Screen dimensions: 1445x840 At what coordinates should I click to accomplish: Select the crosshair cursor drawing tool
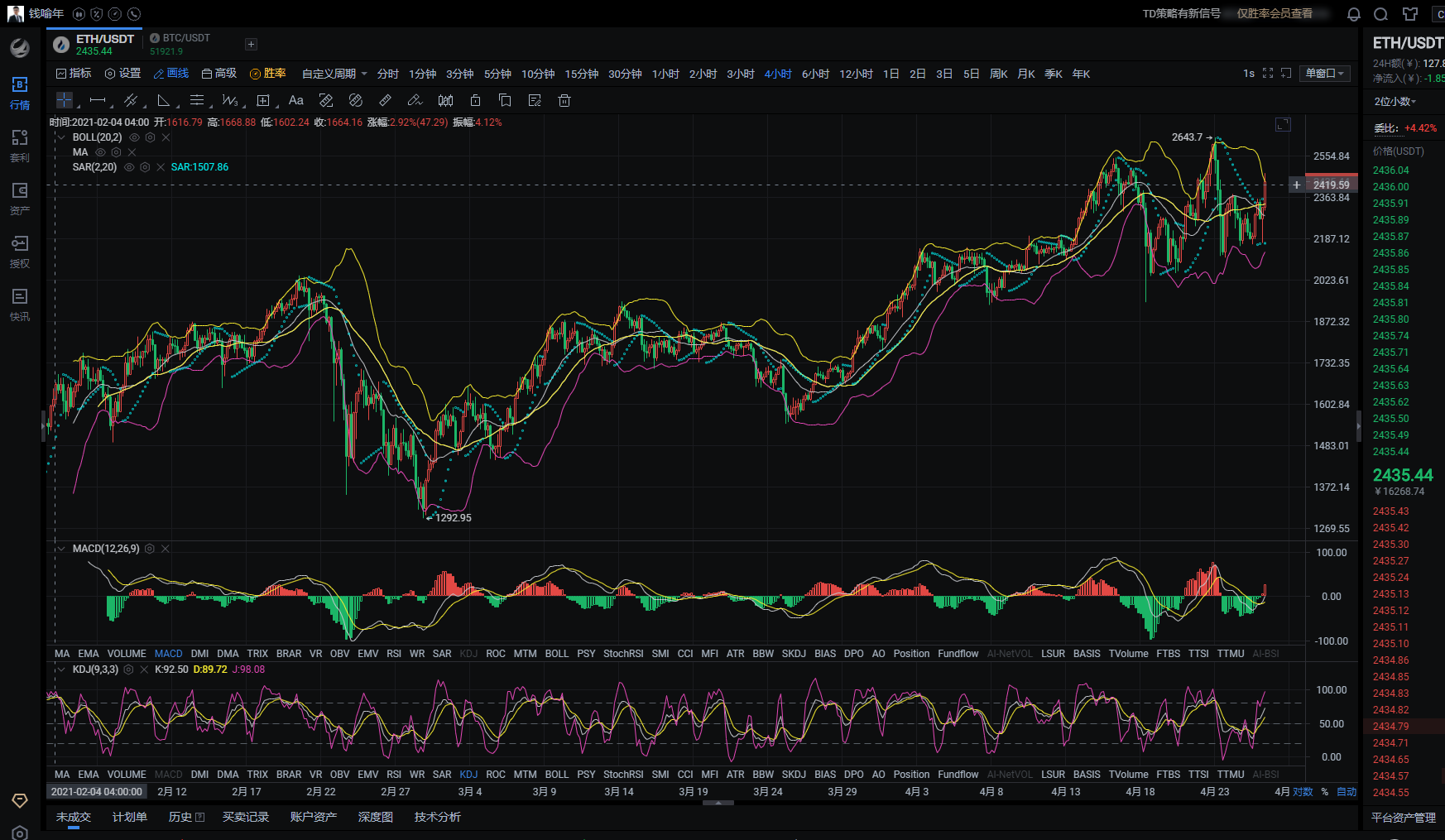[64, 101]
